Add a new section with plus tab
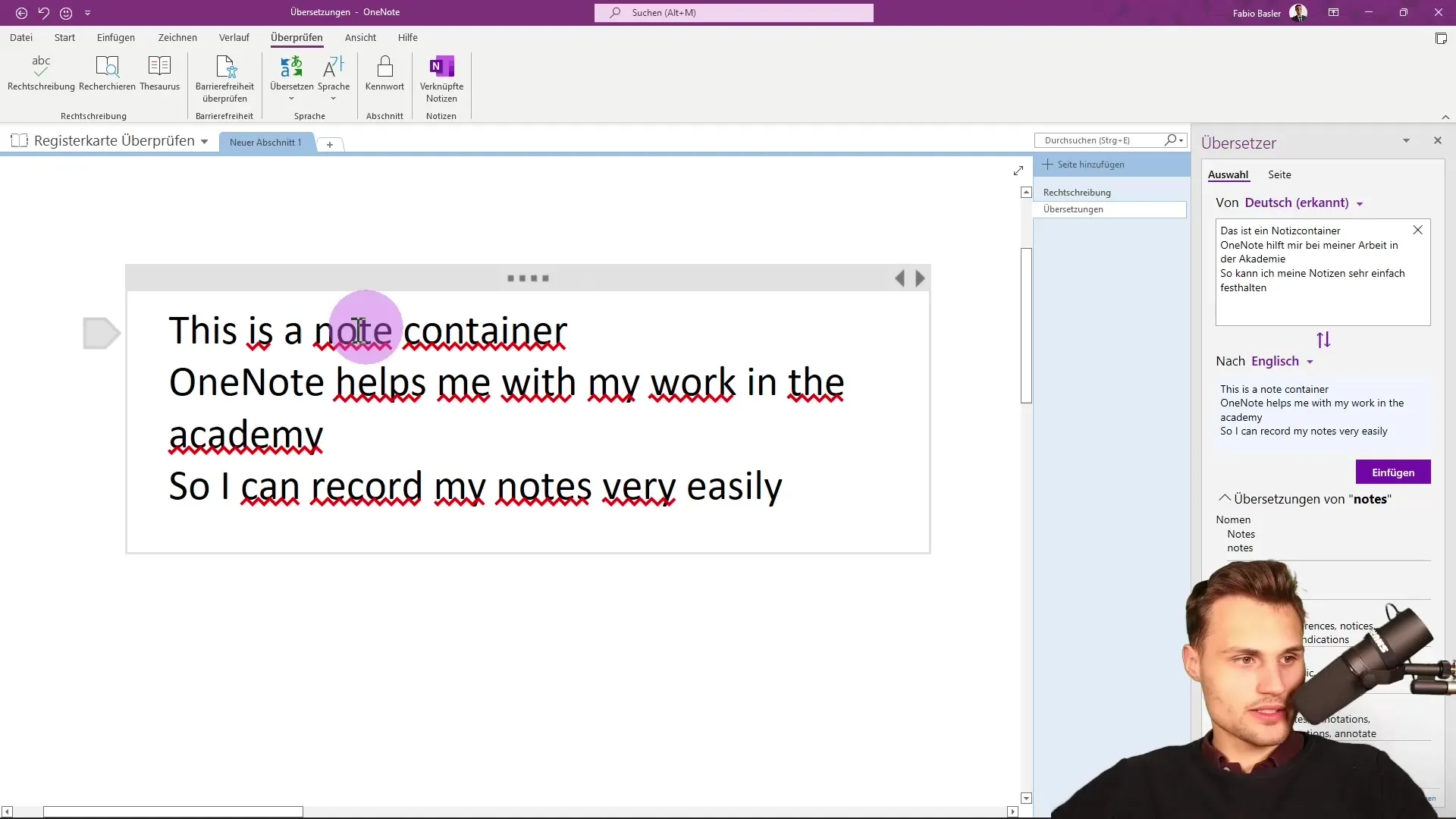Viewport: 1456px width, 819px height. [330, 144]
